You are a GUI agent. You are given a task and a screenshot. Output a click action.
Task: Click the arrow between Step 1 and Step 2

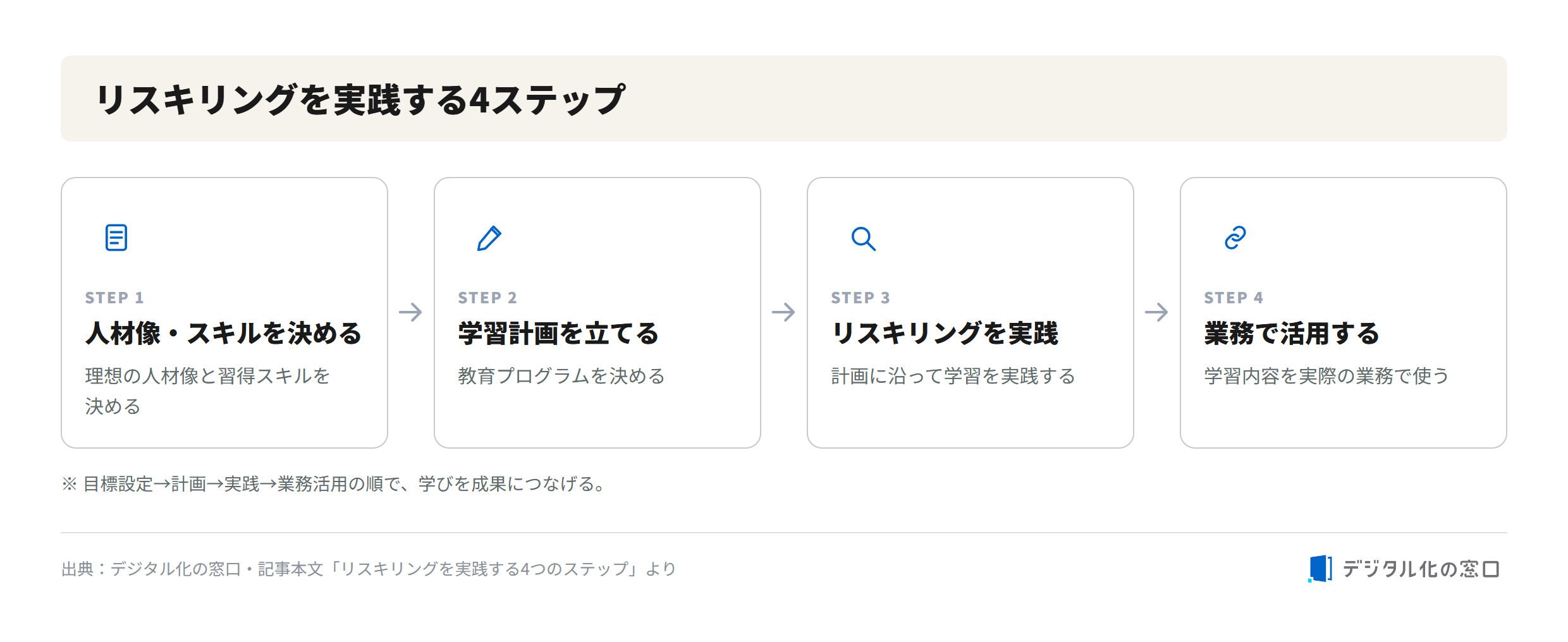[410, 312]
